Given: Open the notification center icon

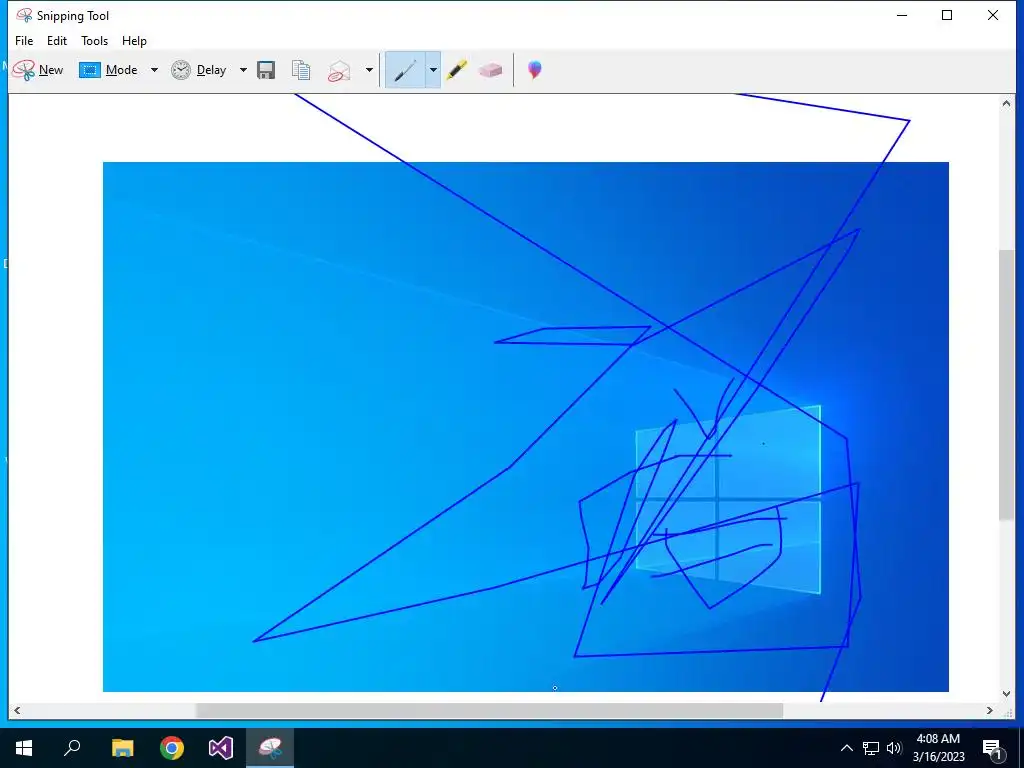Looking at the screenshot, I should (x=992, y=748).
